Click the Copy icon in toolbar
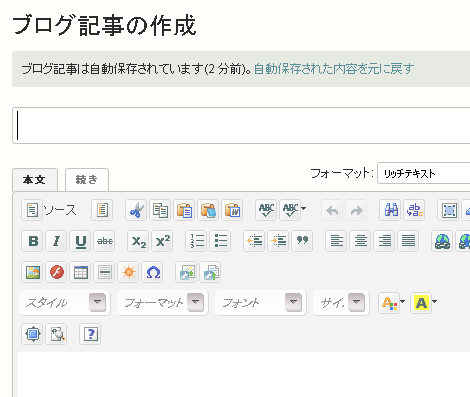Image resolution: width=470 pixels, height=397 pixels. tap(160, 210)
